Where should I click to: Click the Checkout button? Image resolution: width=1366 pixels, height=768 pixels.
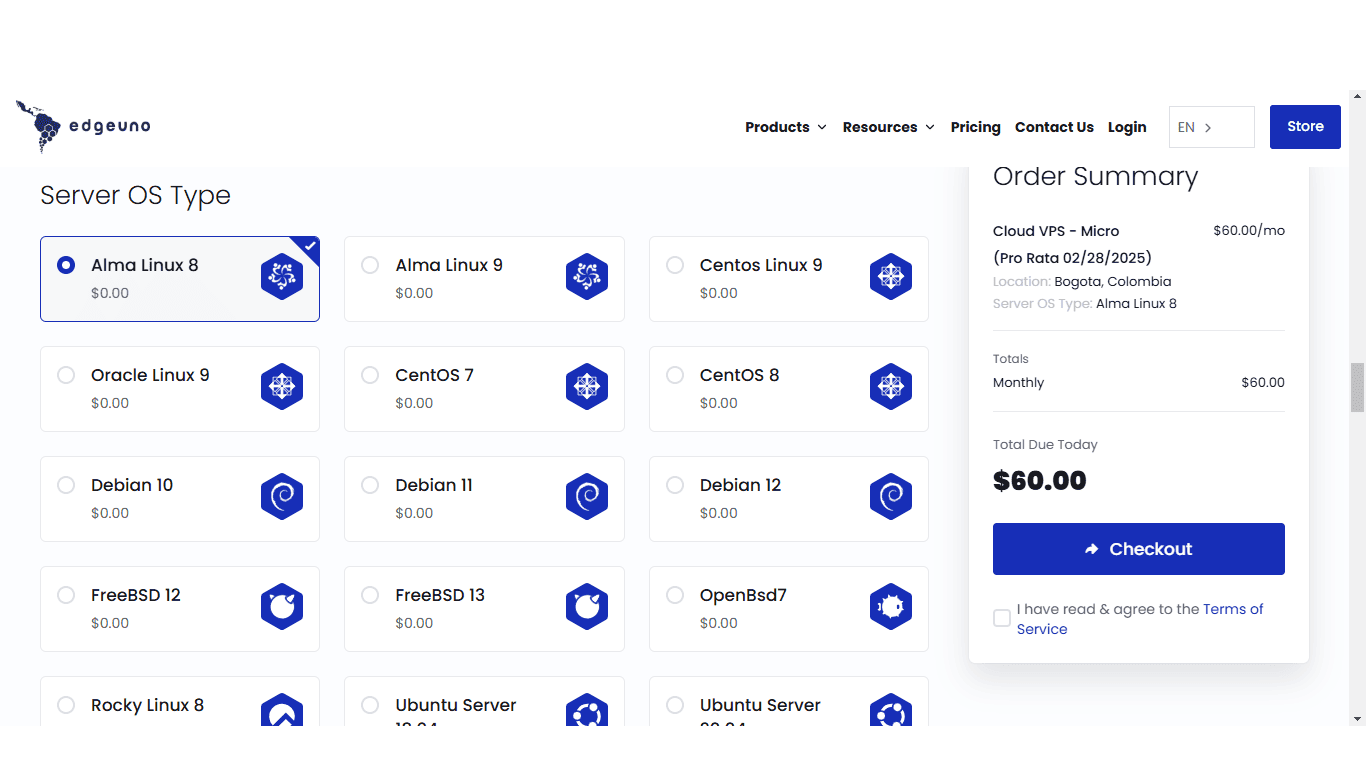coord(1139,549)
